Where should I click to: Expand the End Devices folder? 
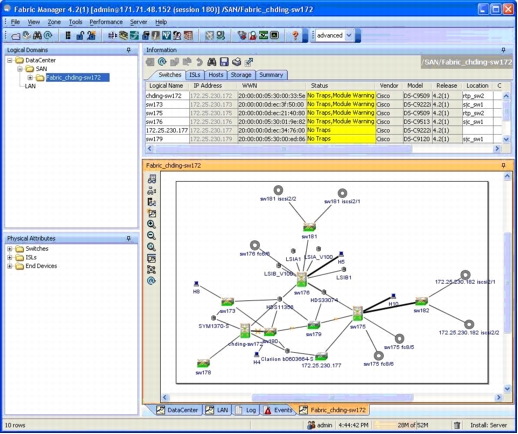click(10, 266)
